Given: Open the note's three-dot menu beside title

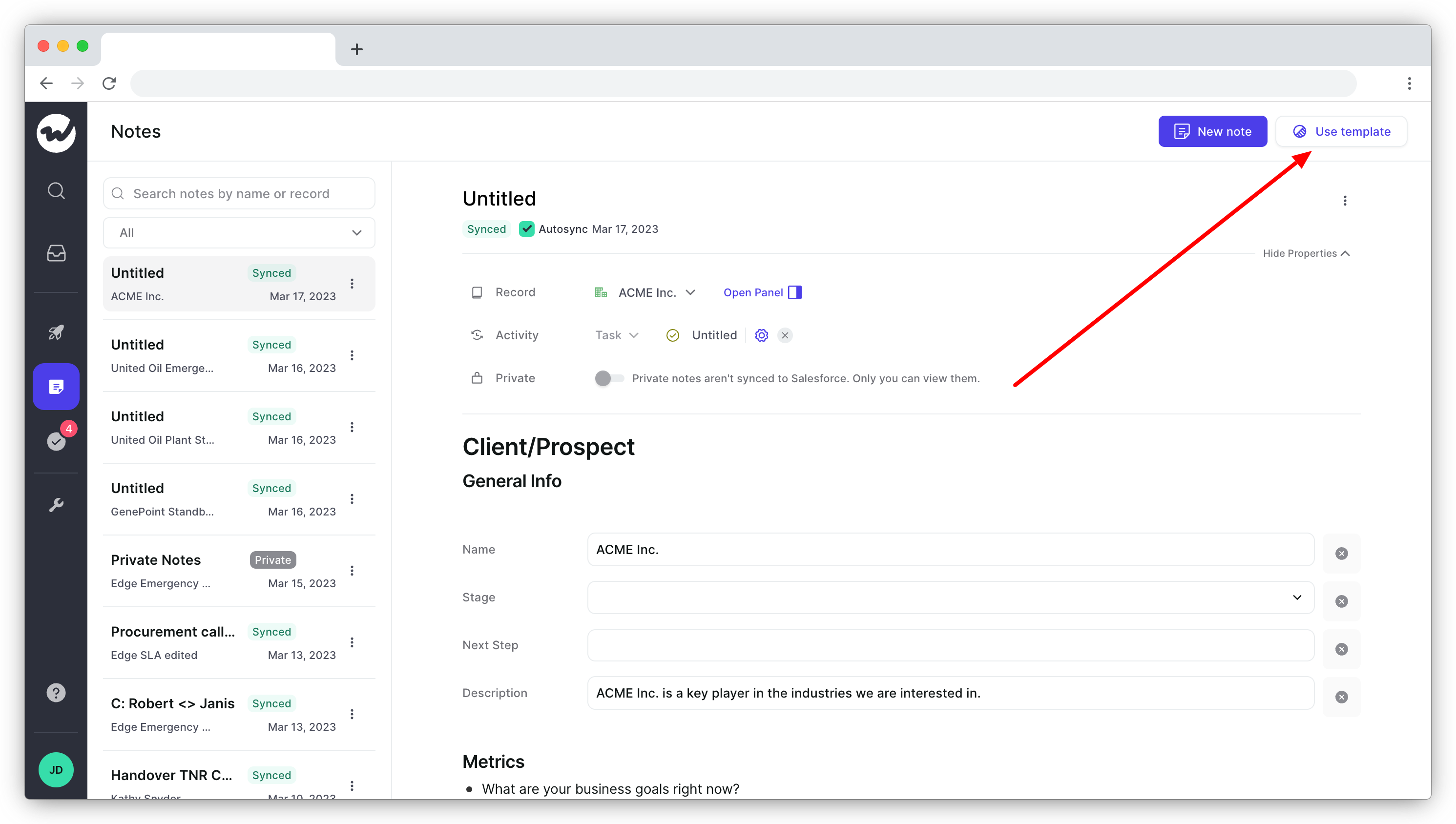Looking at the screenshot, I should [1345, 201].
